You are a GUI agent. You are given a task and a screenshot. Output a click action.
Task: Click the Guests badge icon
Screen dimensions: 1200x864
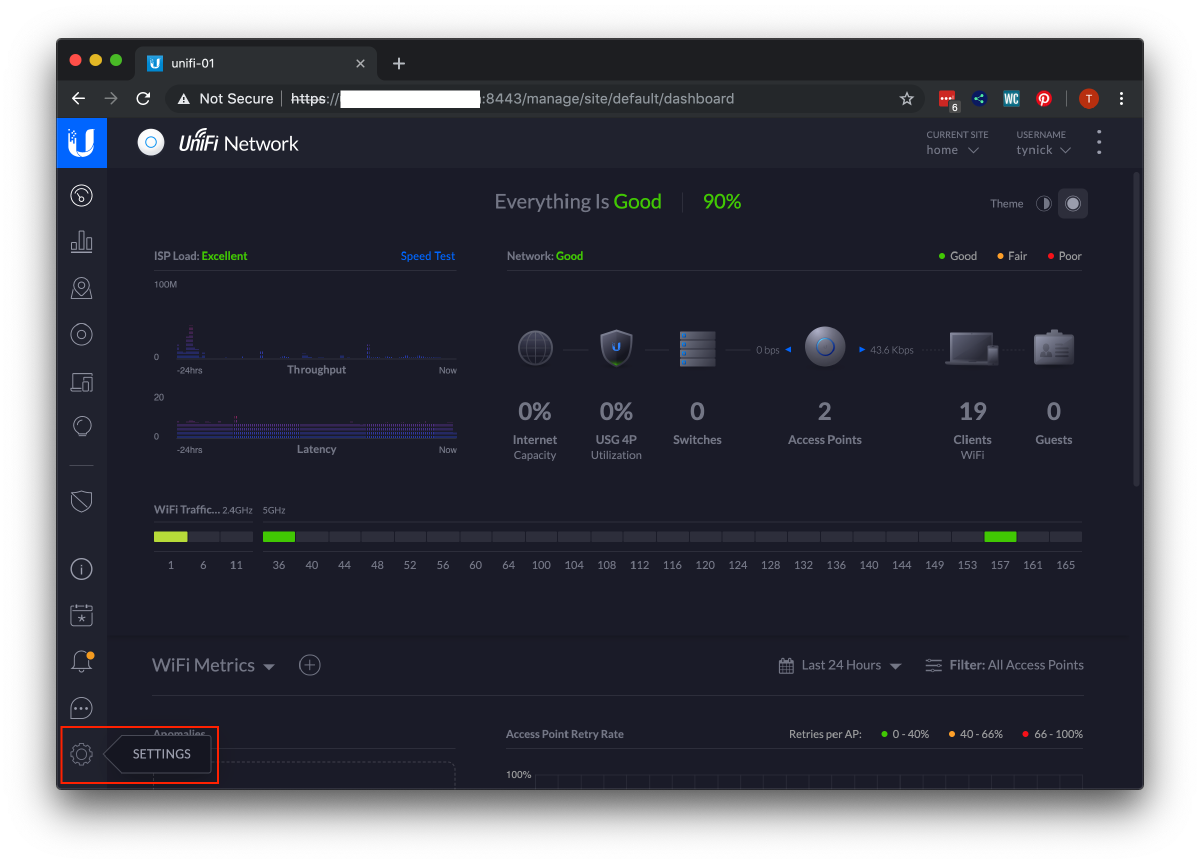pos(1054,348)
